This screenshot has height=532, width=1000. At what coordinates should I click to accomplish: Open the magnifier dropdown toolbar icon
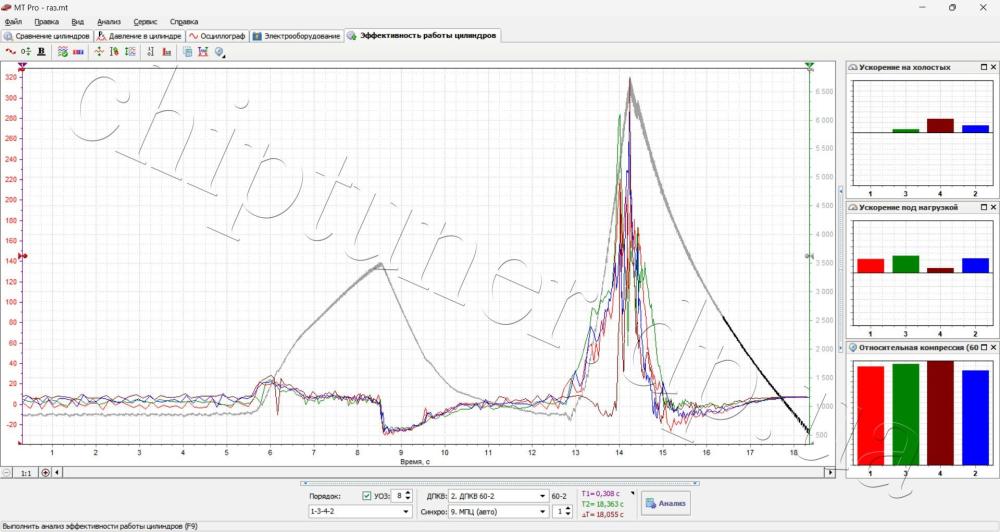point(220,52)
